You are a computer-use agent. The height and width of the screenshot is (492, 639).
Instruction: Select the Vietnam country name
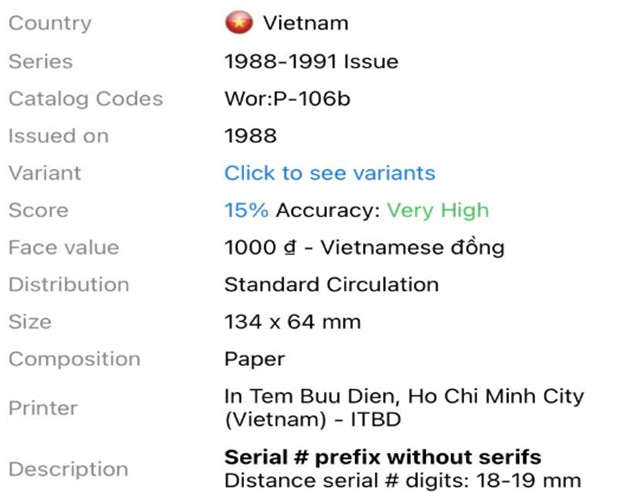pyautogui.click(x=305, y=23)
